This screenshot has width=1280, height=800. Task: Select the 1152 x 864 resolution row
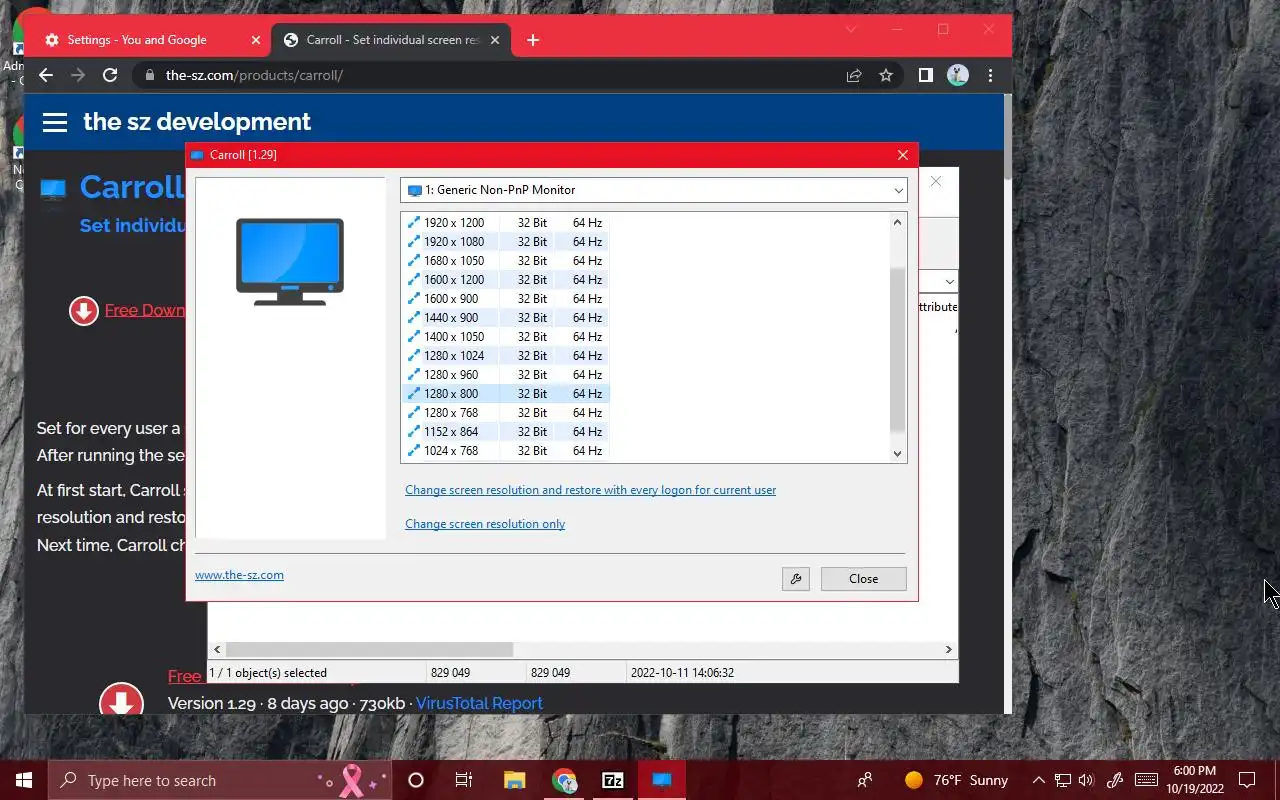(x=505, y=432)
